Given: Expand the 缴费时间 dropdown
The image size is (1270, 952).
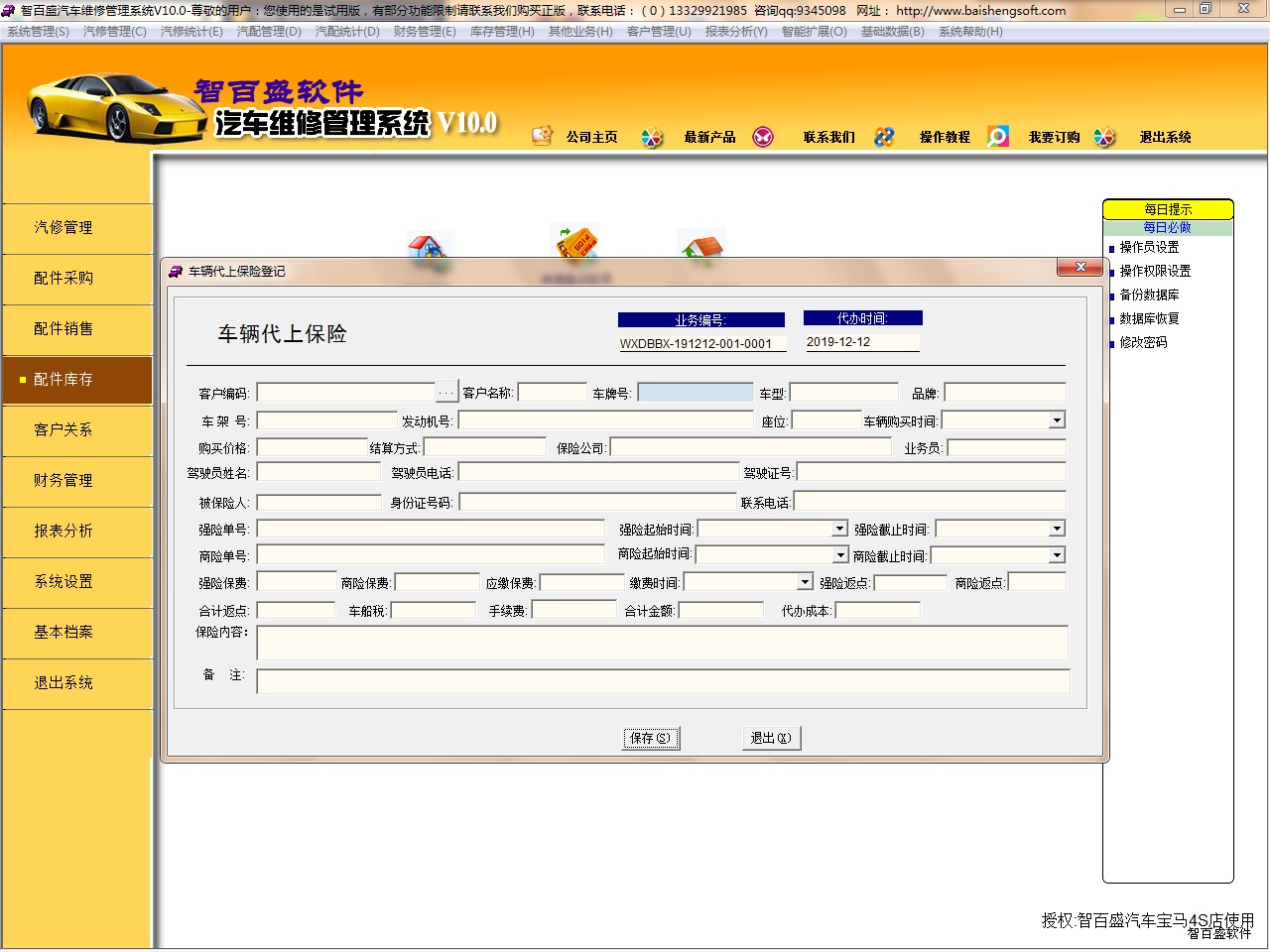Looking at the screenshot, I should tap(805, 582).
